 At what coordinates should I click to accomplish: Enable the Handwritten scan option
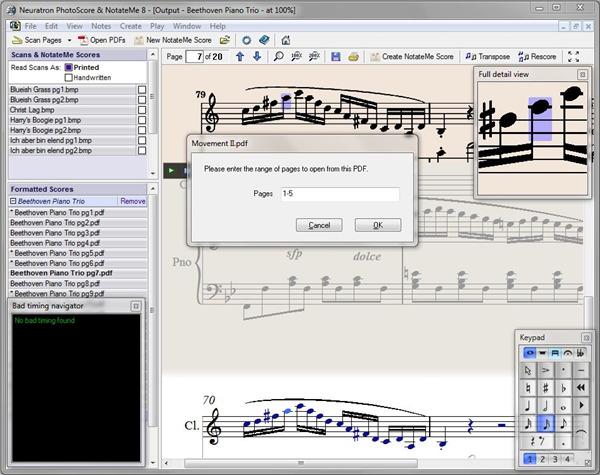69,77
